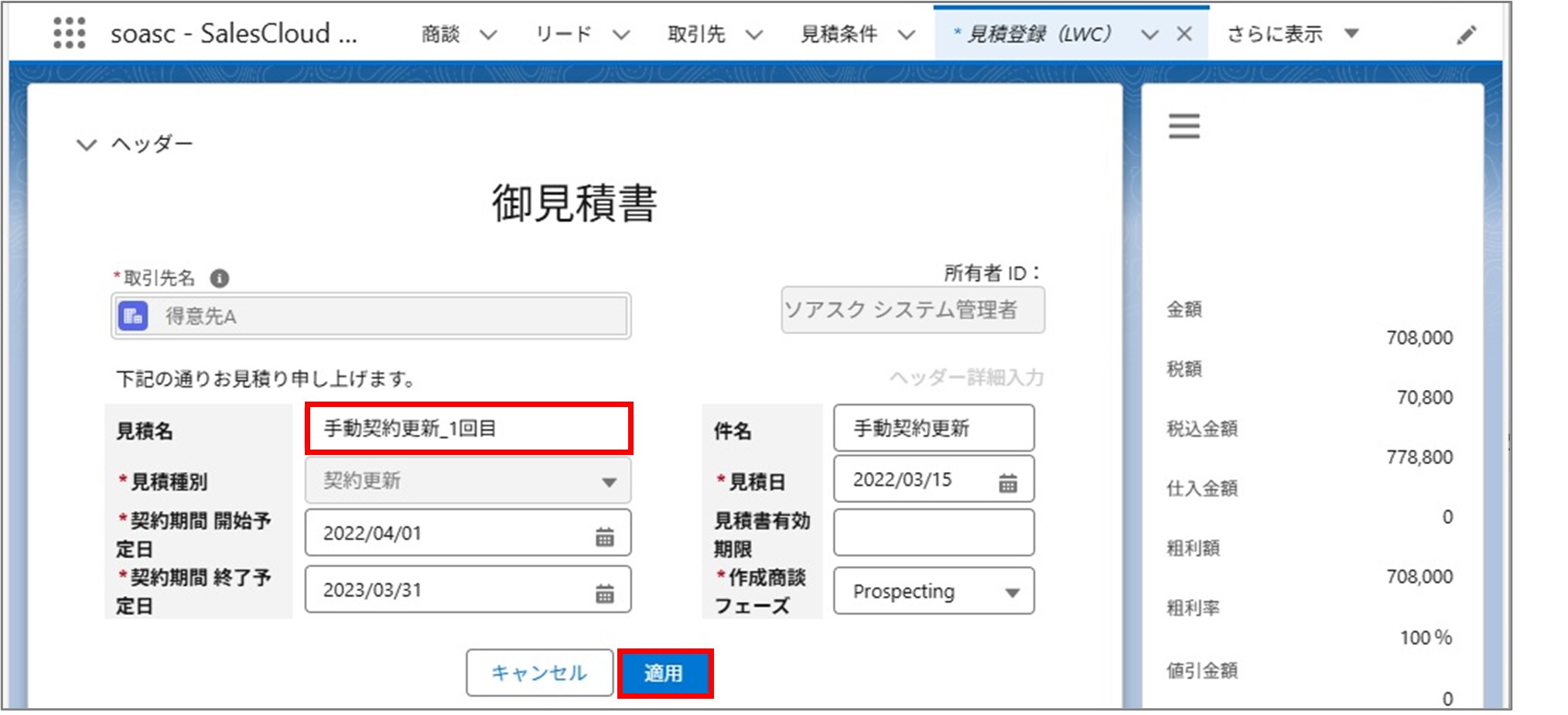Click the hamburger menu in the right summary panel
Screen dimensions: 1568x715
(x=1184, y=126)
